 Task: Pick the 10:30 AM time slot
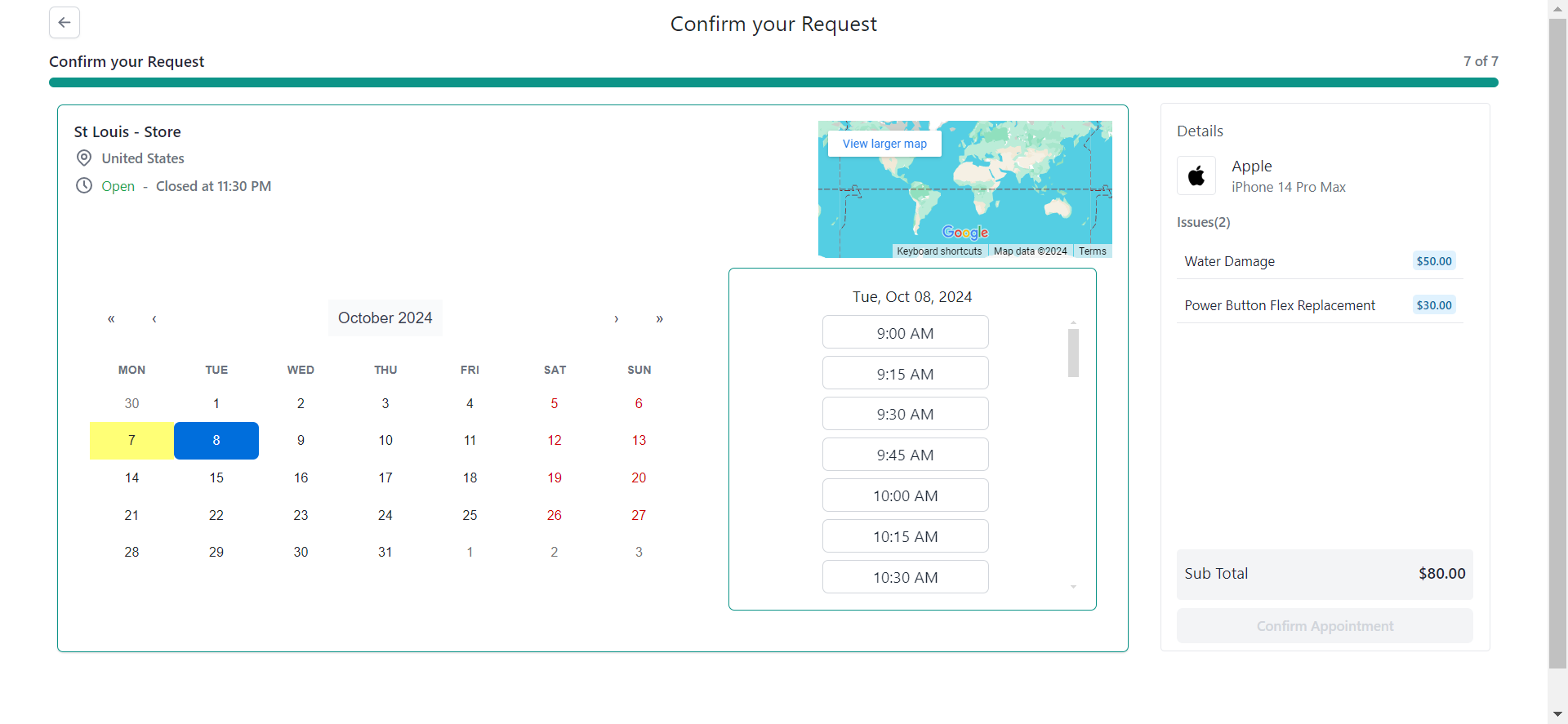[x=906, y=577]
